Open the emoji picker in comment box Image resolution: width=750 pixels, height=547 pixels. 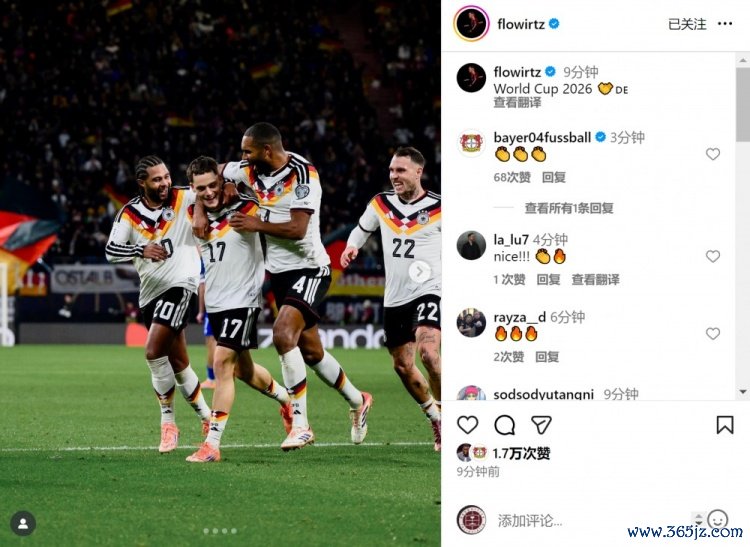coord(717,519)
